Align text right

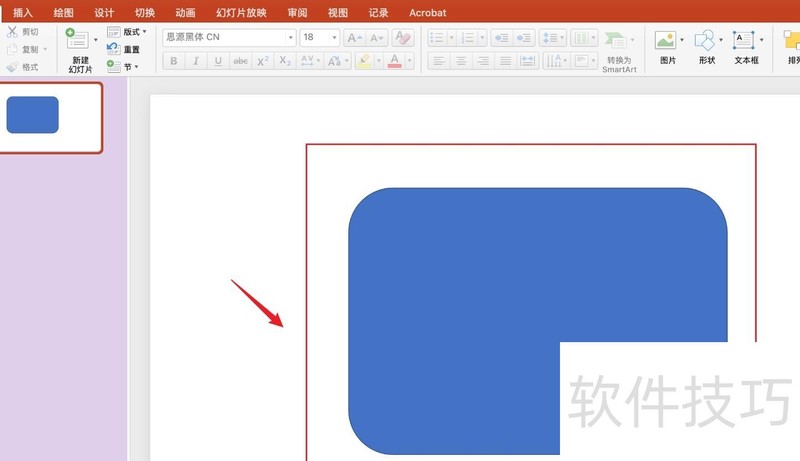483,61
